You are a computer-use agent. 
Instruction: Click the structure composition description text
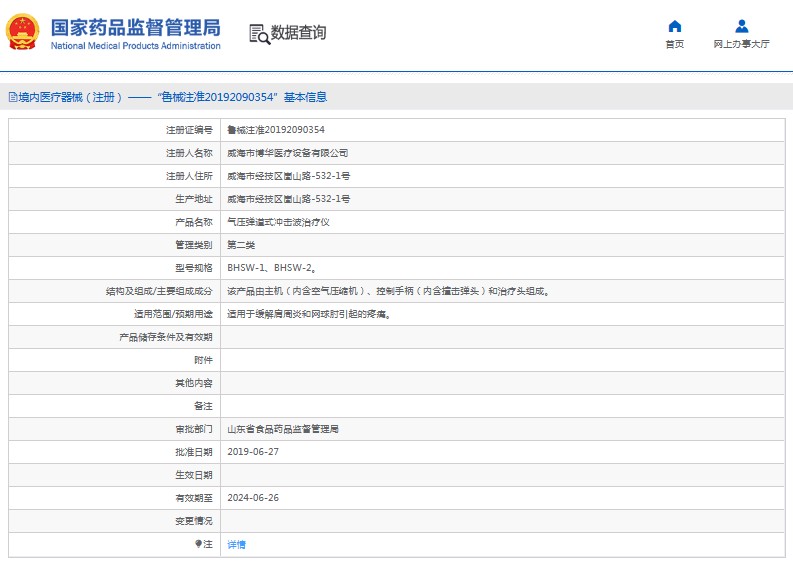388,291
